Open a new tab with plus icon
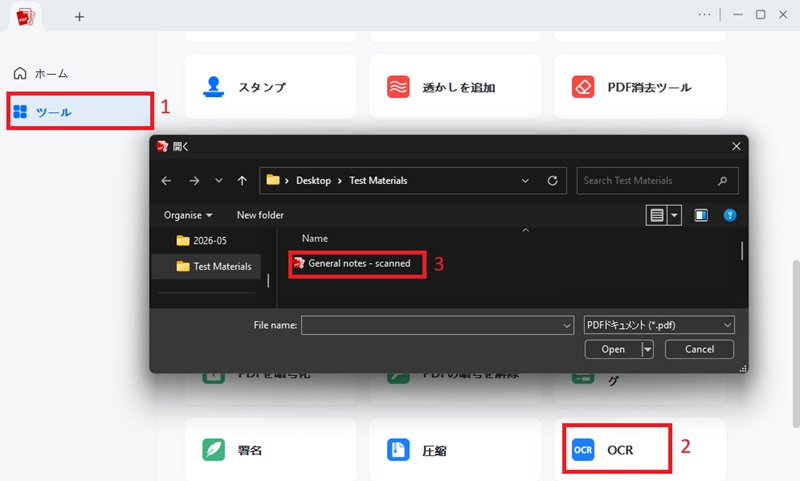The width and height of the screenshot is (800, 481). (x=79, y=17)
